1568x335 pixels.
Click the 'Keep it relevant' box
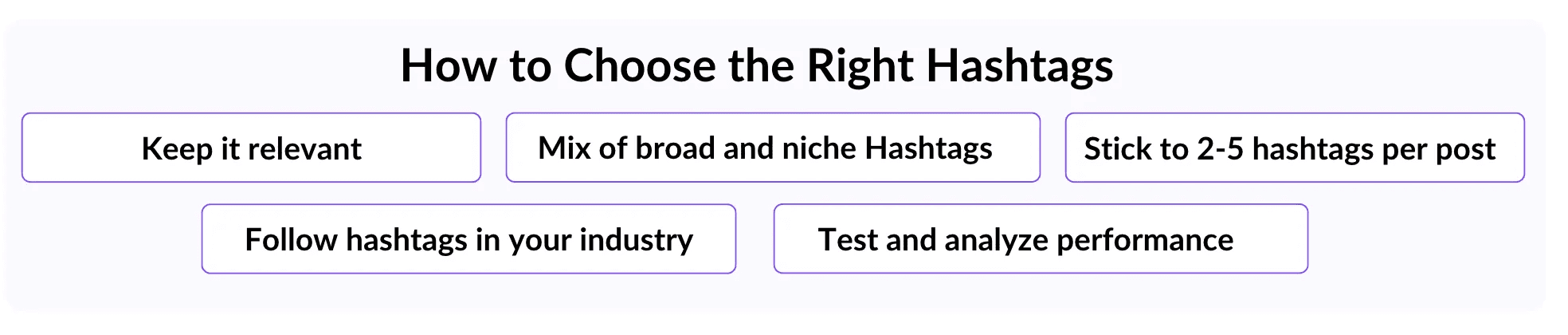[251, 148]
